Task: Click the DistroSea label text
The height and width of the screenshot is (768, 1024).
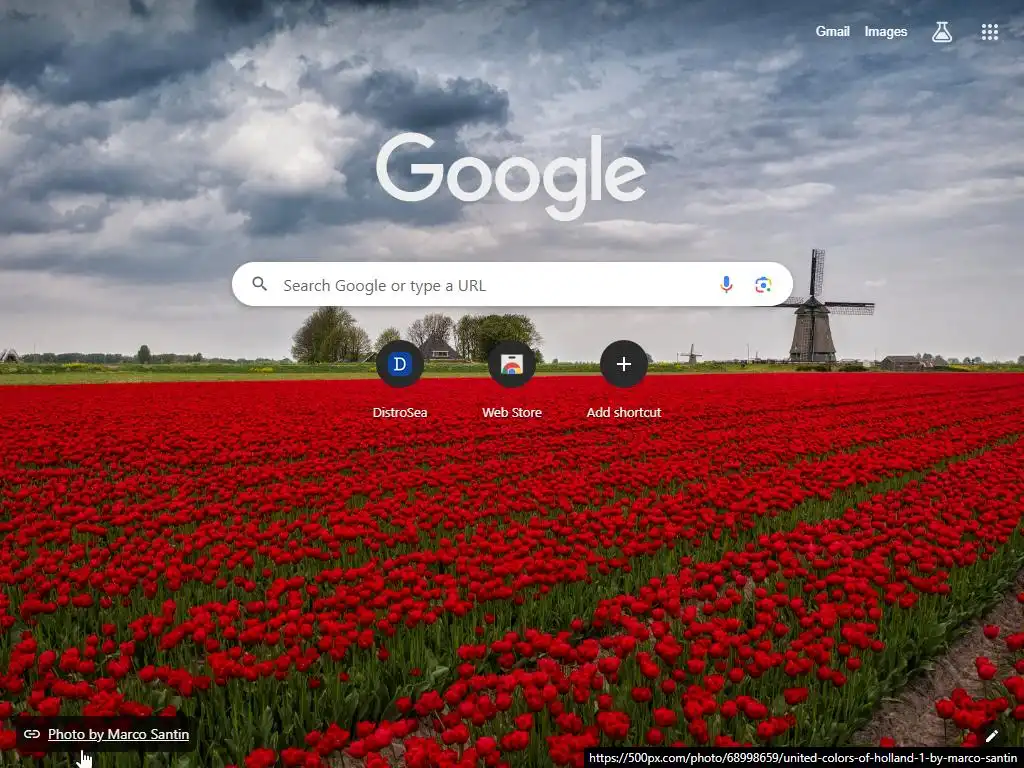Action: (x=400, y=413)
